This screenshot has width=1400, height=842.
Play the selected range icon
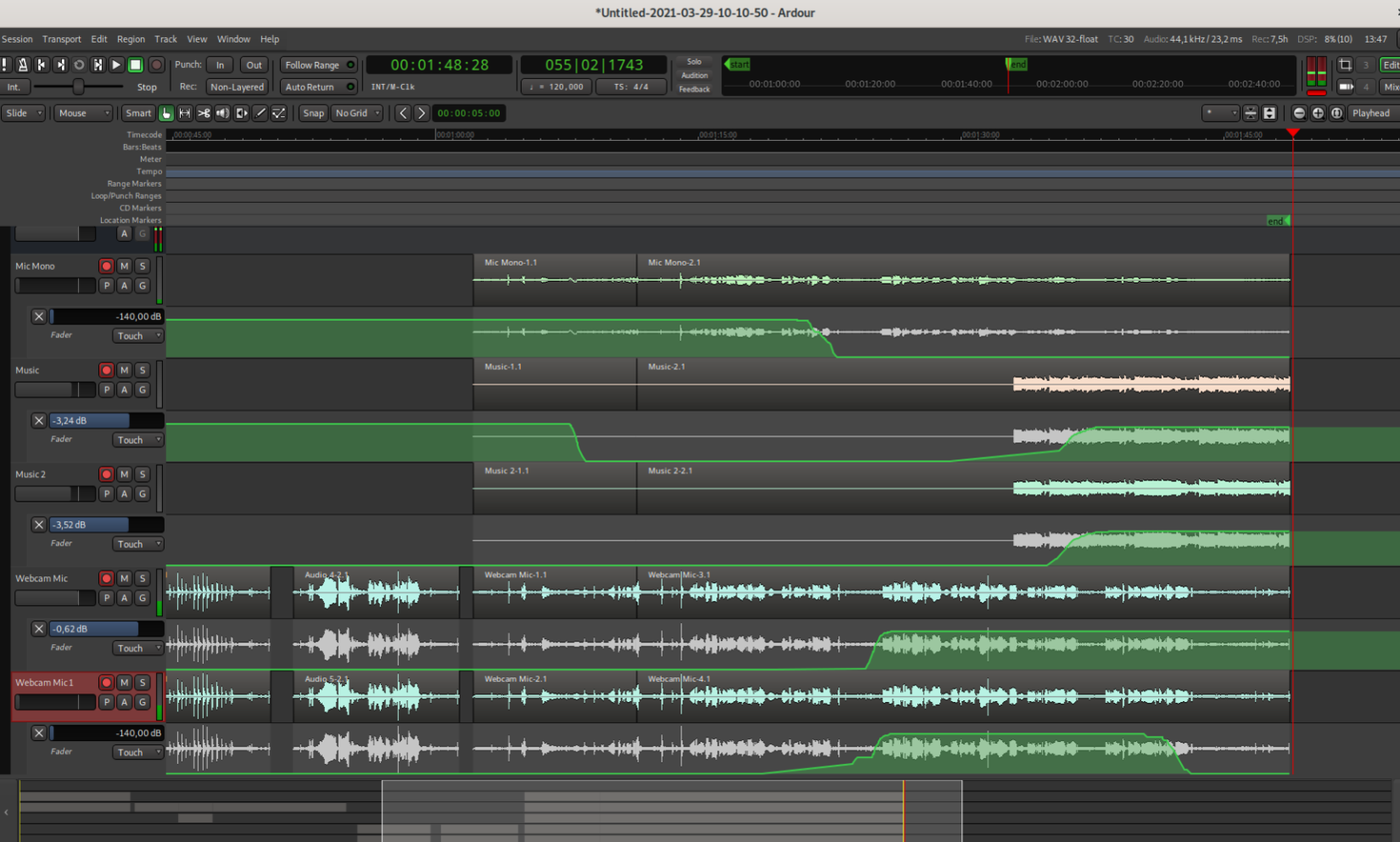98,65
